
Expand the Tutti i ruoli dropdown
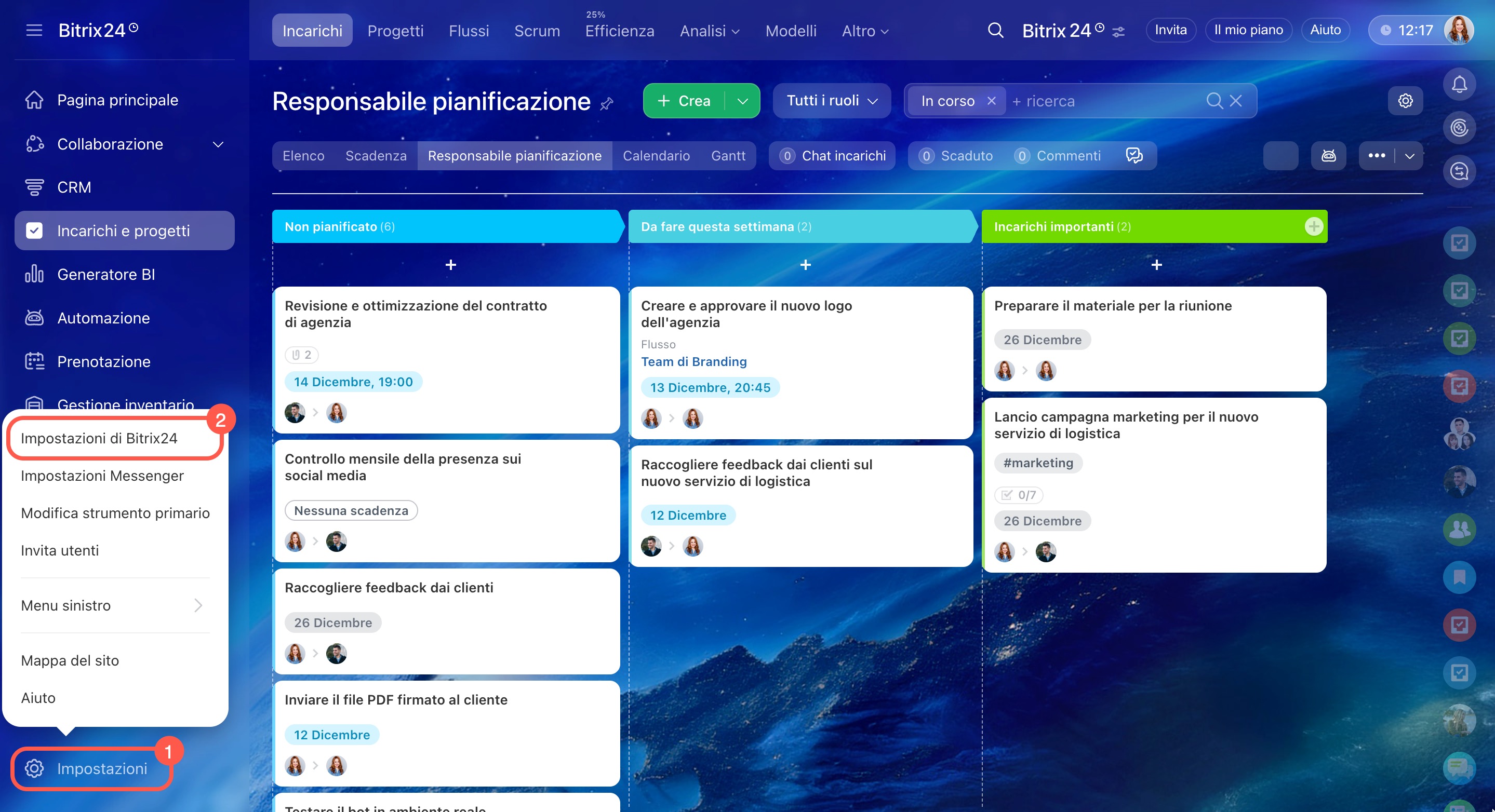(x=831, y=101)
